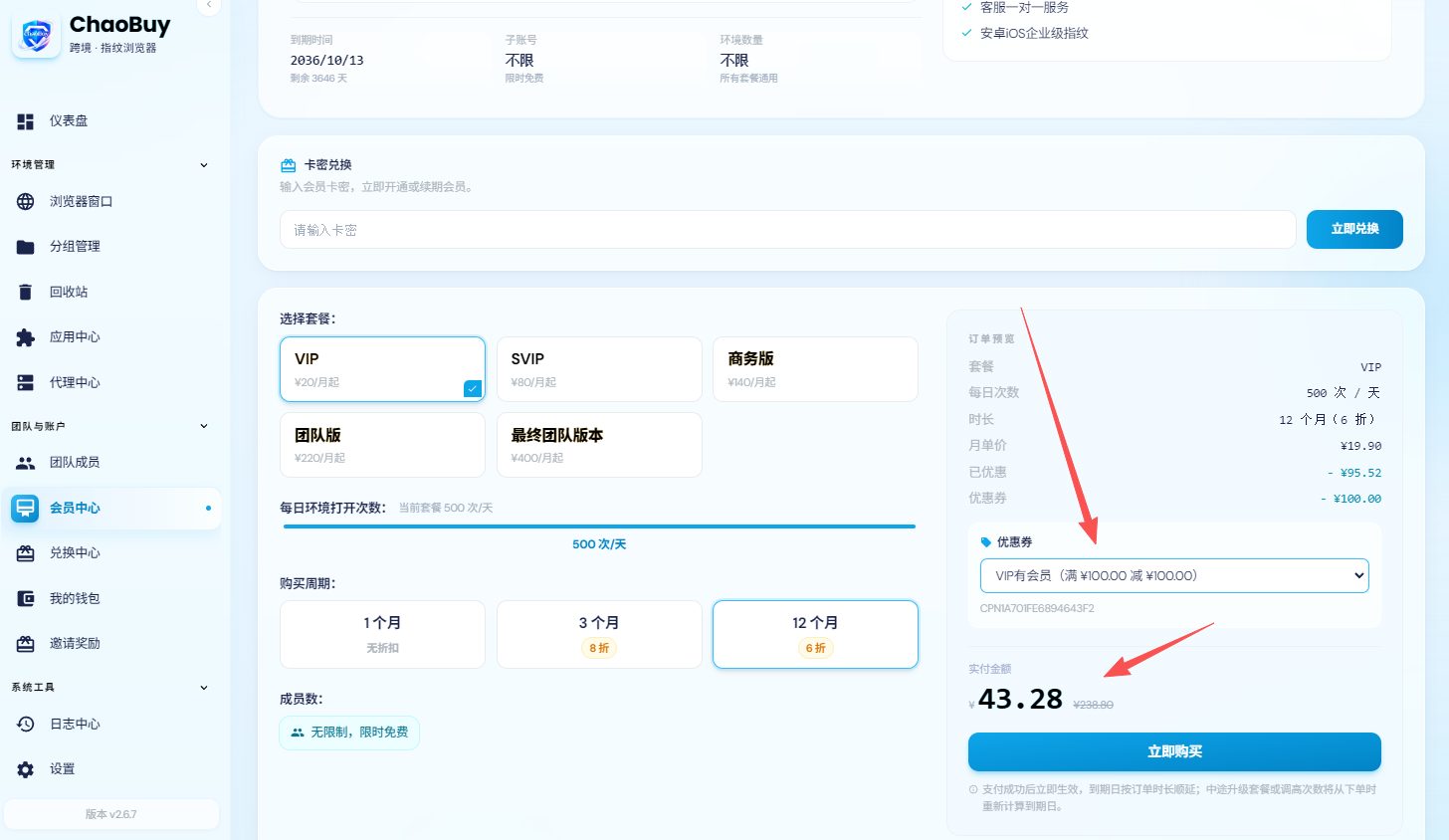The width and height of the screenshot is (1449, 840).
Task: Click the people icon for team members
Action: pos(26,463)
